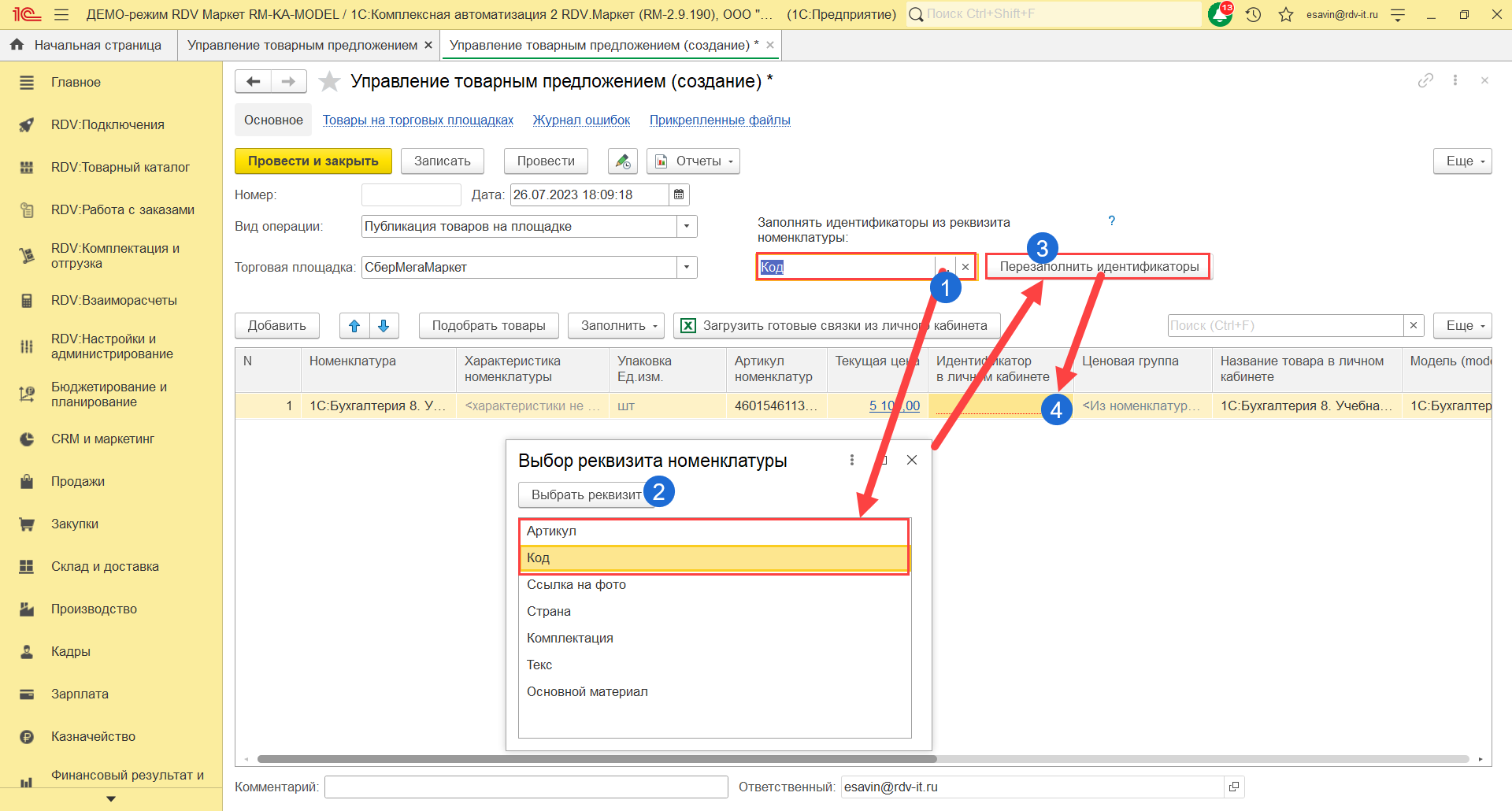1512x811 pixels.
Task: Open RDV:Товарный каталог in sidebar
Action: pyautogui.click(x=120, y=167)
